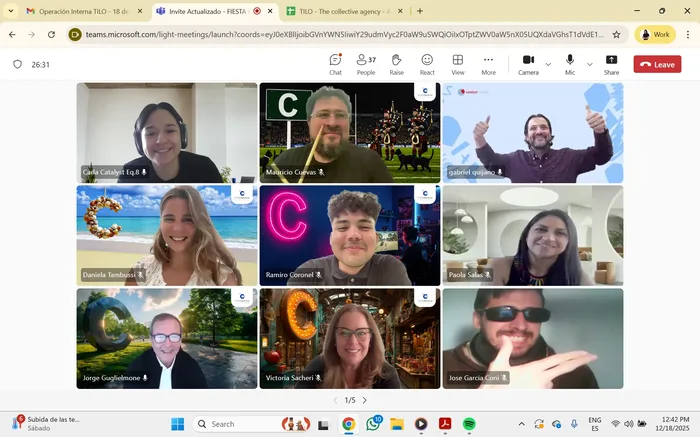Reload the Teams page
Image resolution: width=700 pixels, height=437 pixels.
point(51,34)
